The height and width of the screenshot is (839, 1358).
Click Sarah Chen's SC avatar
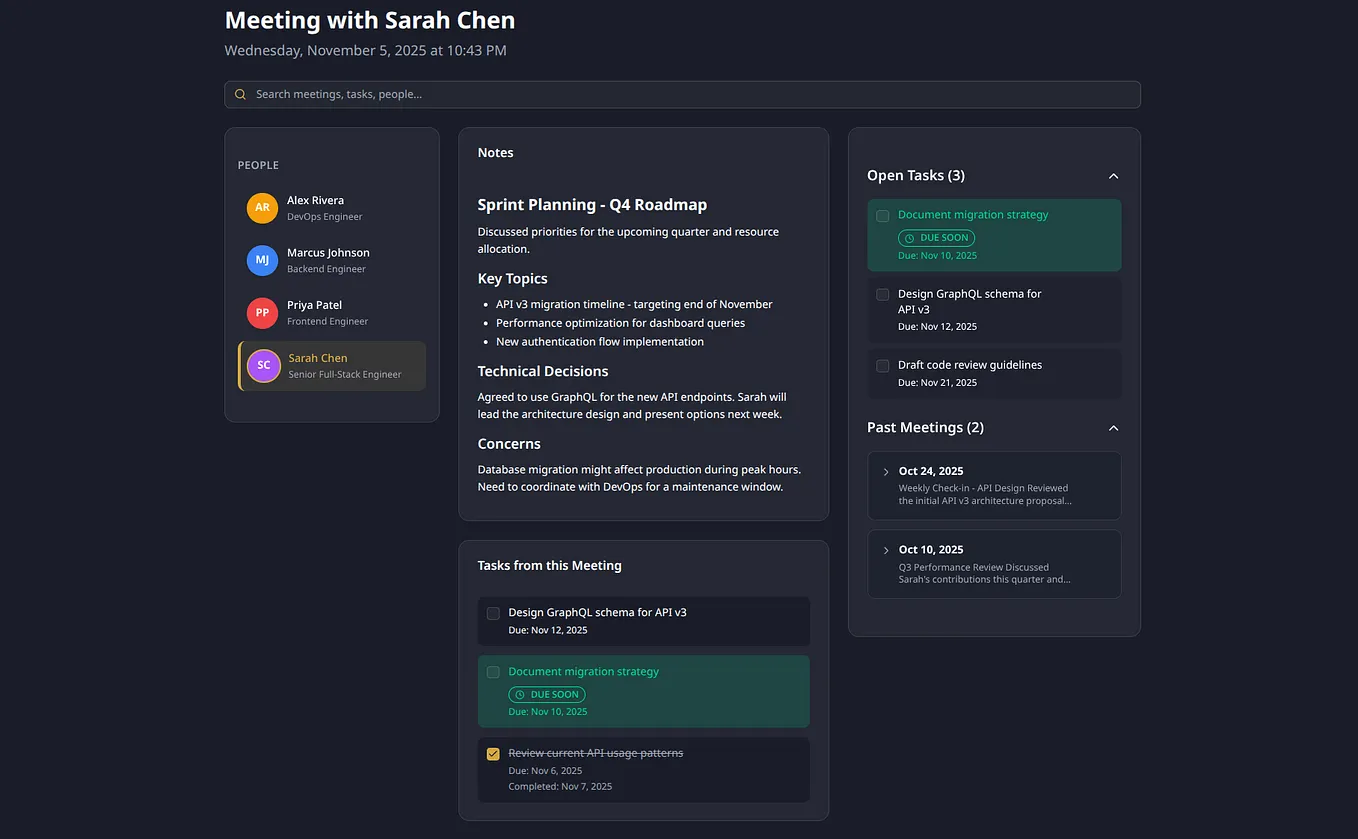click(263, 366)
